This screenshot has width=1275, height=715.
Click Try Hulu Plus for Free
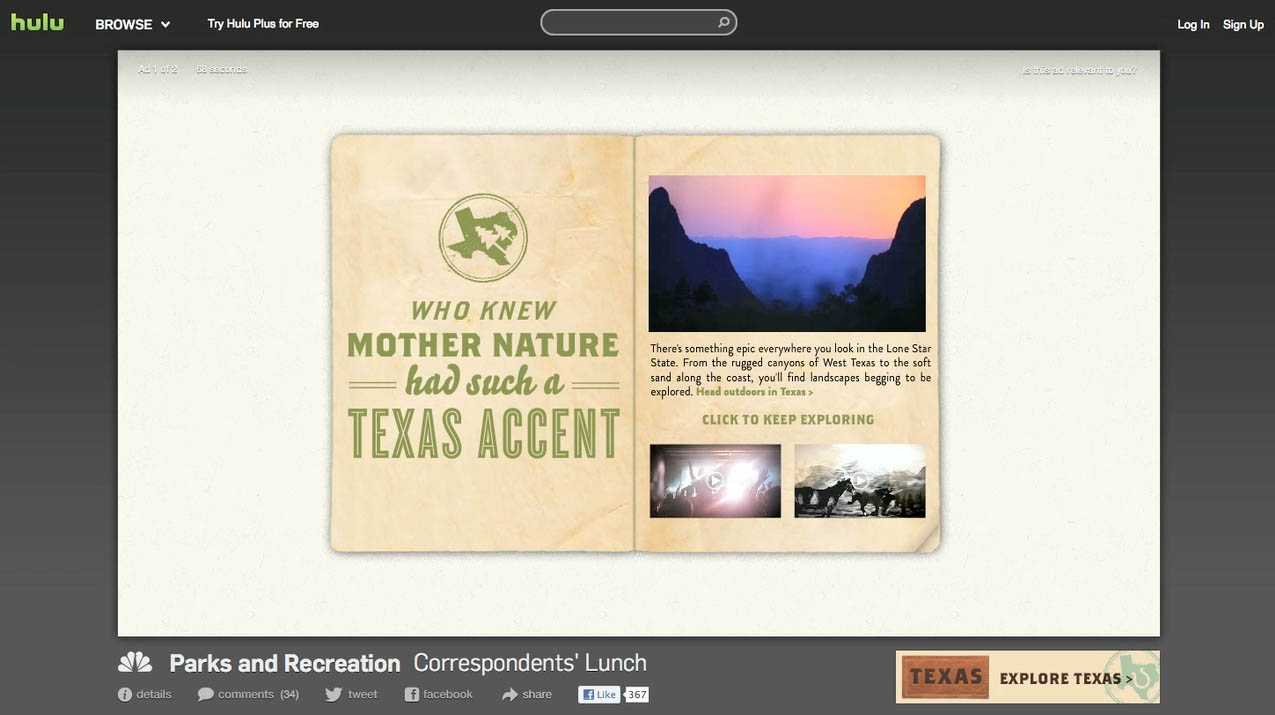(x=263, y=23)
